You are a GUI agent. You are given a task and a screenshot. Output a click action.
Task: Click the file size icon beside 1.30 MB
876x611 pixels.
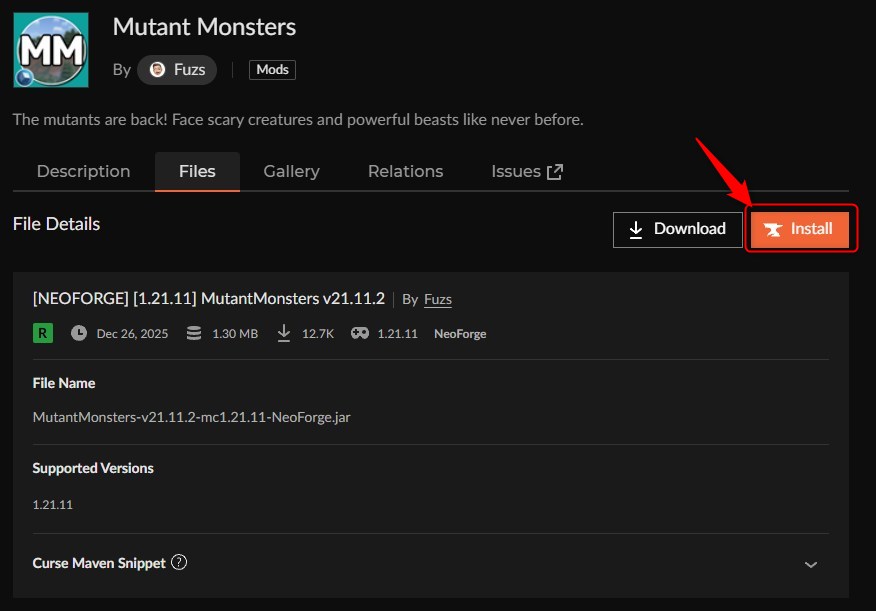tap(194, 333)
